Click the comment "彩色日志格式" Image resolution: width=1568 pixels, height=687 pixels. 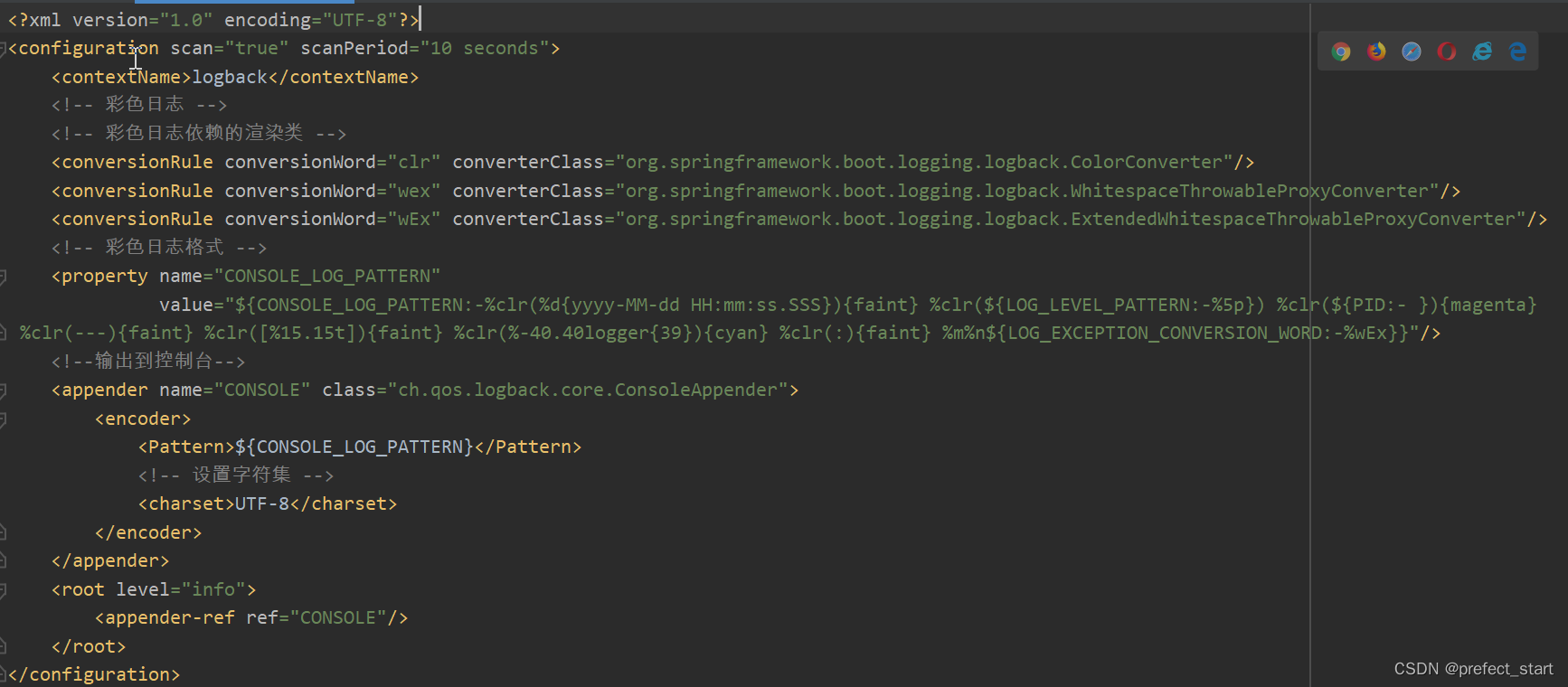point(159,248)
